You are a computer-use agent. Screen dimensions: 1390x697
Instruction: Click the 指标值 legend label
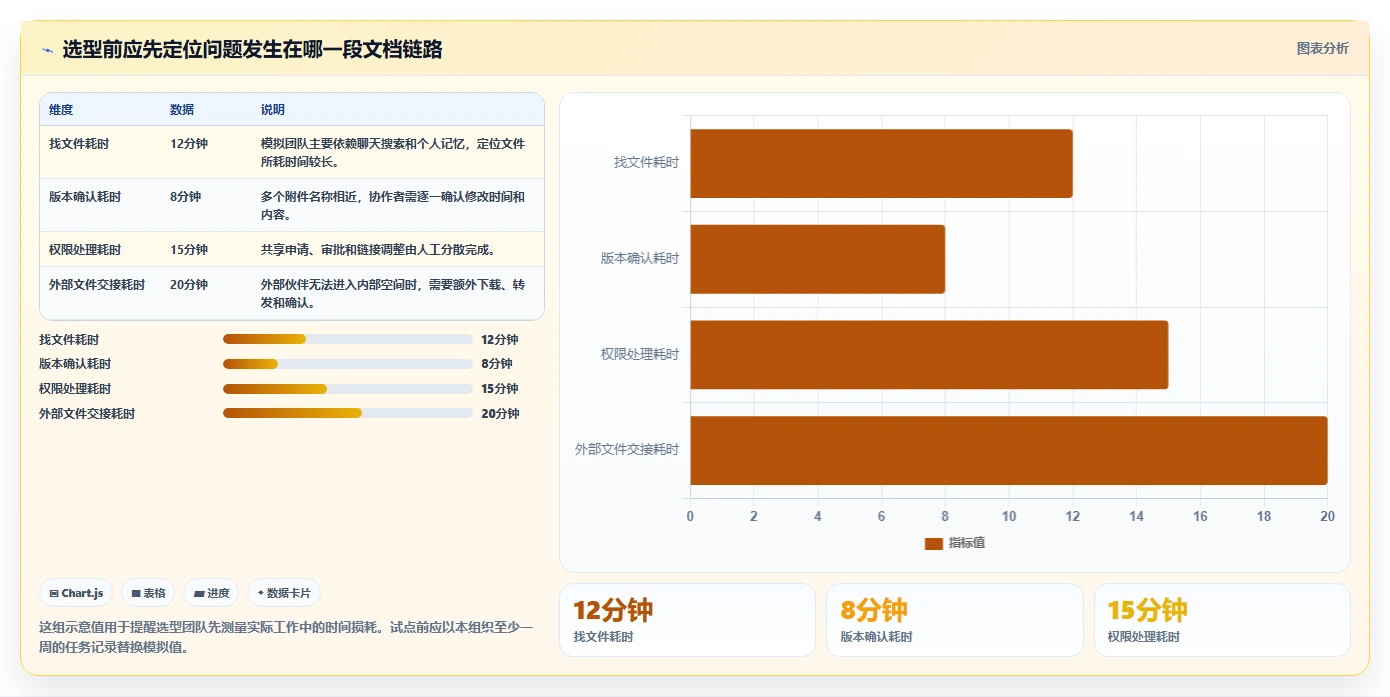click(x=967, y=543)
